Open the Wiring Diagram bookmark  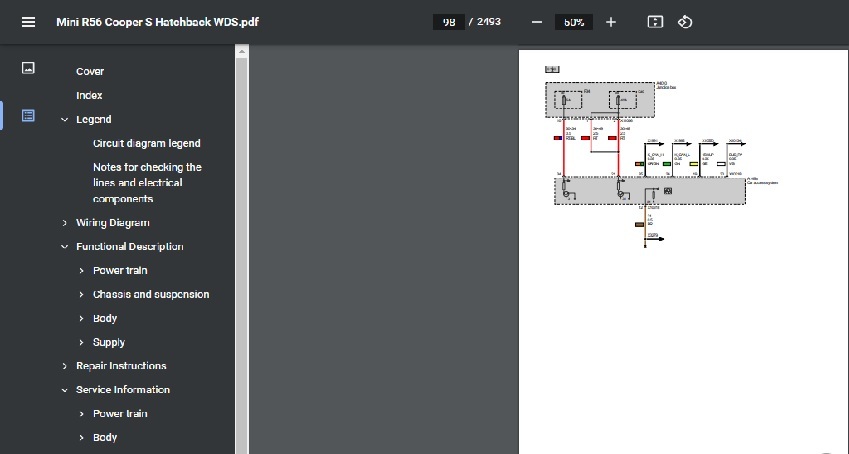[113, 223]
